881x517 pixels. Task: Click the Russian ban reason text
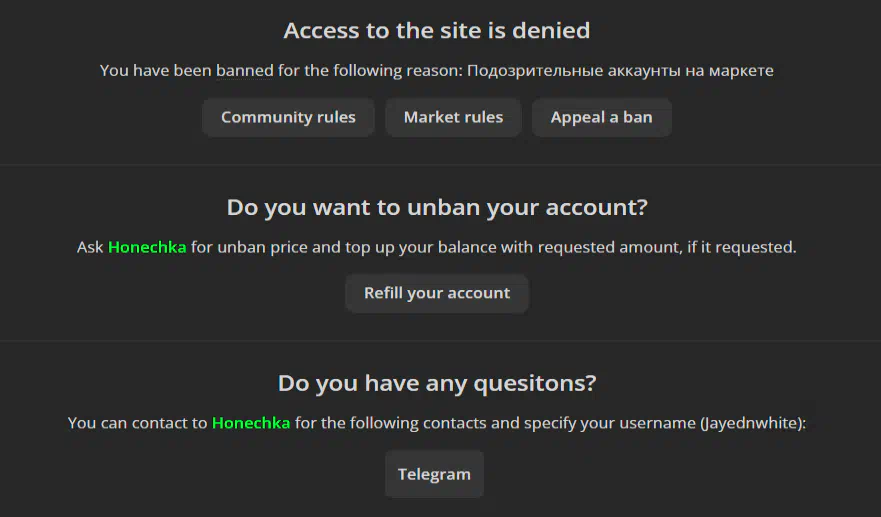620,71
